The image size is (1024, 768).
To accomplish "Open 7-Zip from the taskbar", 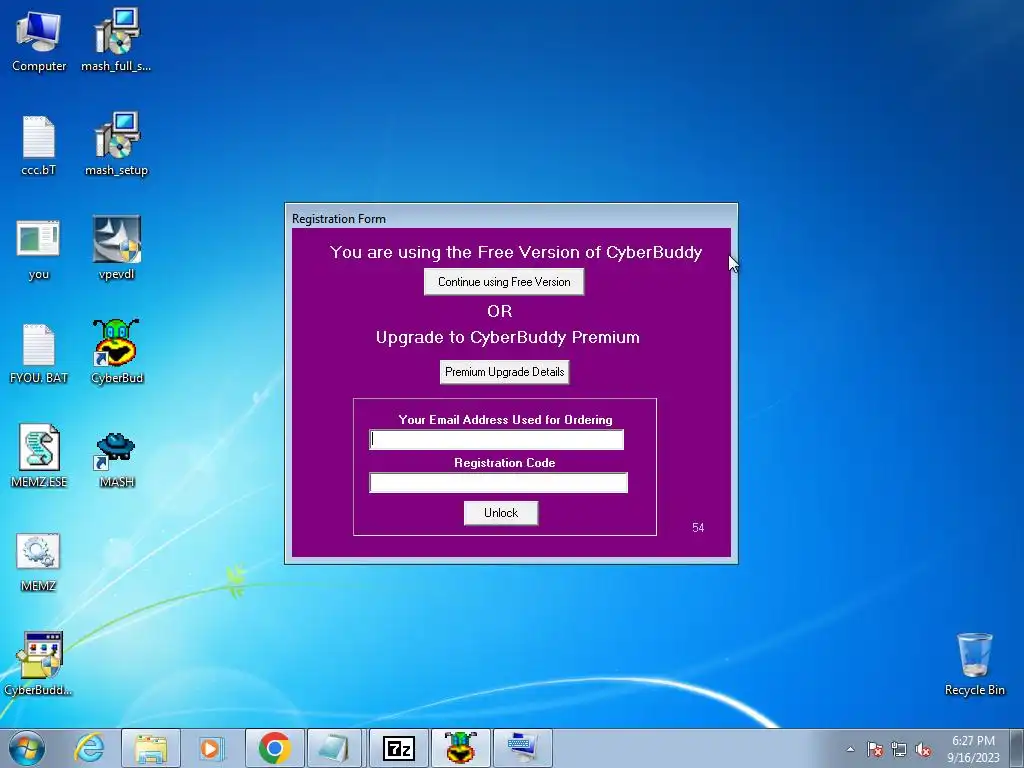I will 398,748.
